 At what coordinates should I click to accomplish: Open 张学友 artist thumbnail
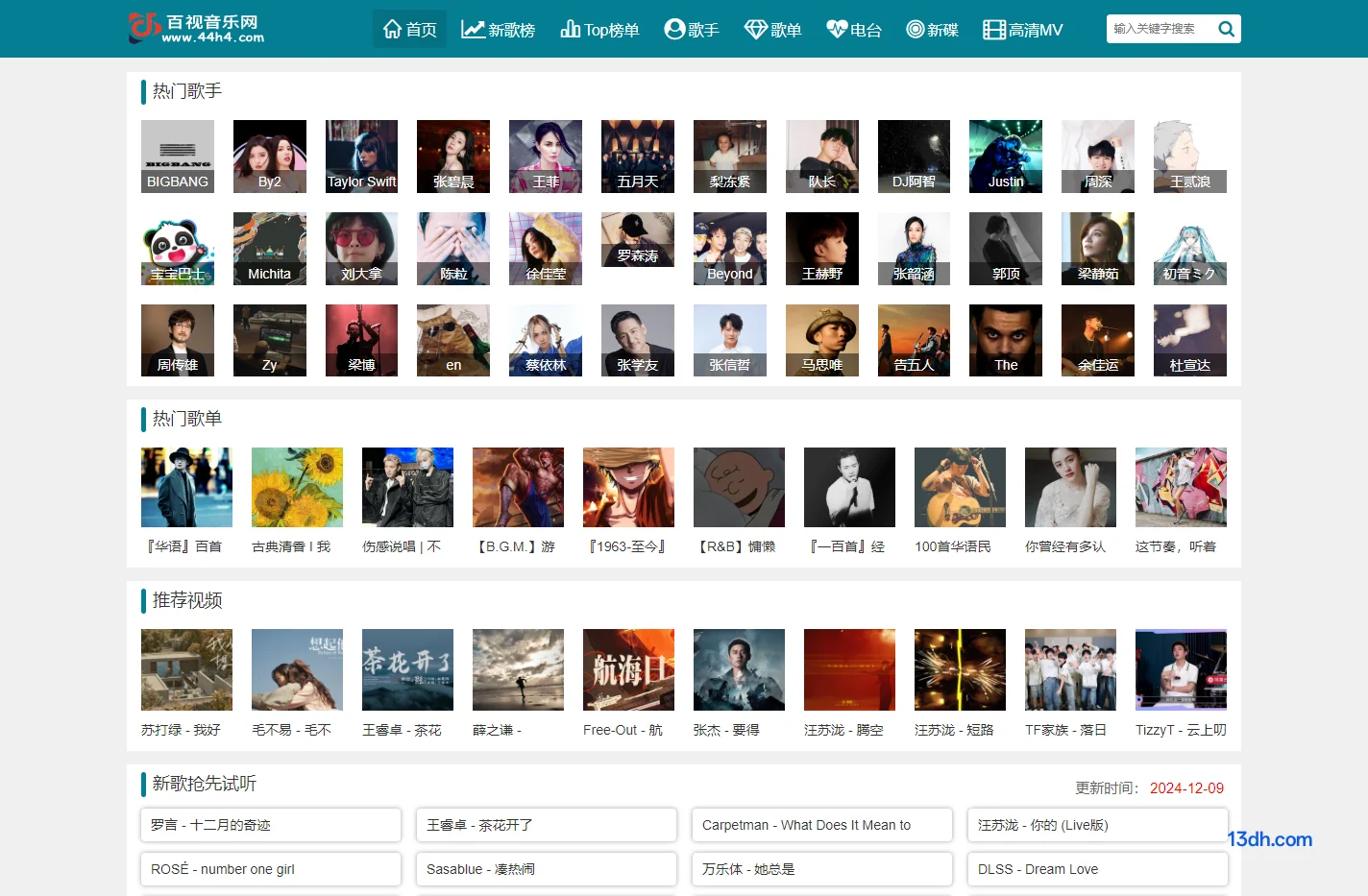click(x=638, y=340)
